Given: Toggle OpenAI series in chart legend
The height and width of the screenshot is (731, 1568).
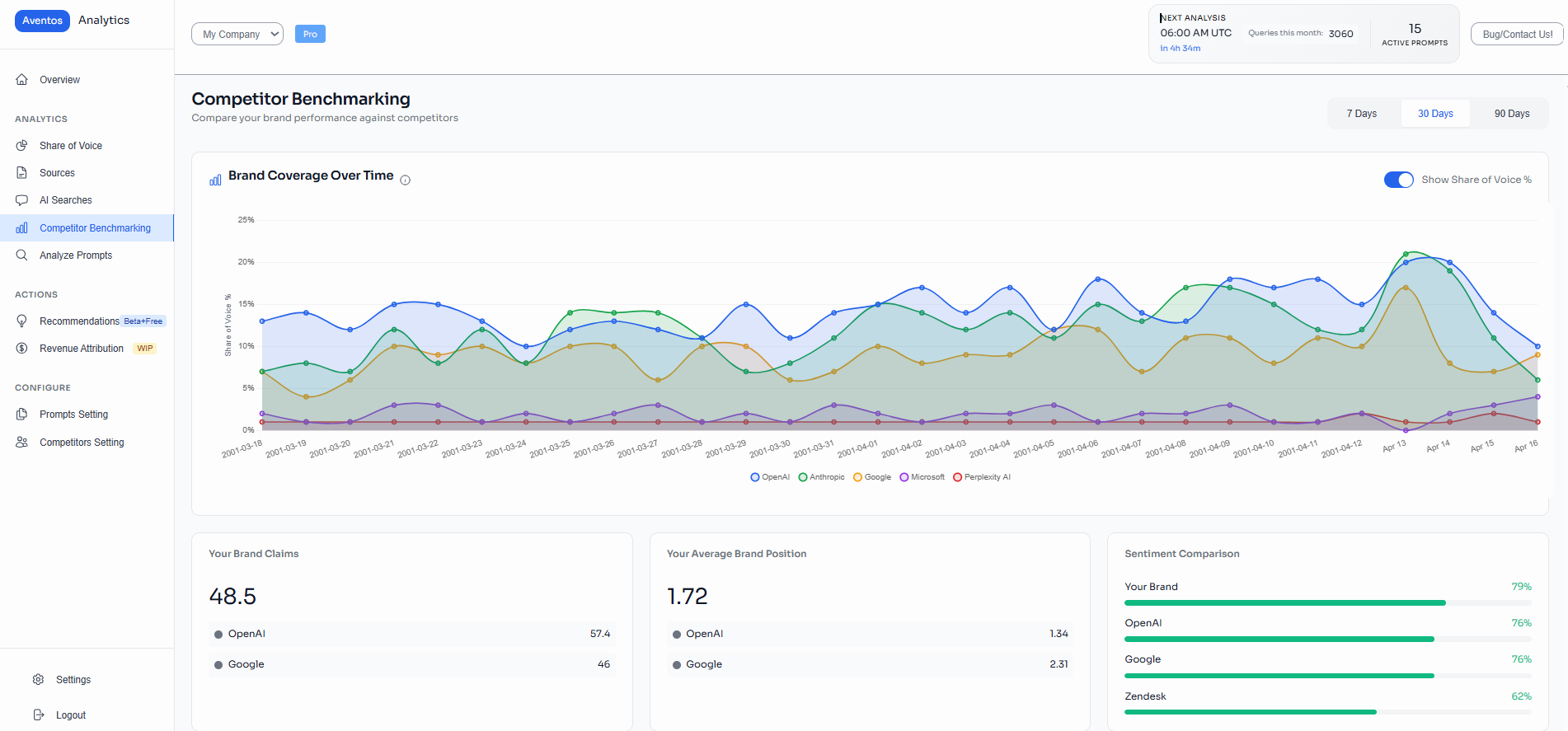Looking at the screenshot, I should (x=770, y=477).
